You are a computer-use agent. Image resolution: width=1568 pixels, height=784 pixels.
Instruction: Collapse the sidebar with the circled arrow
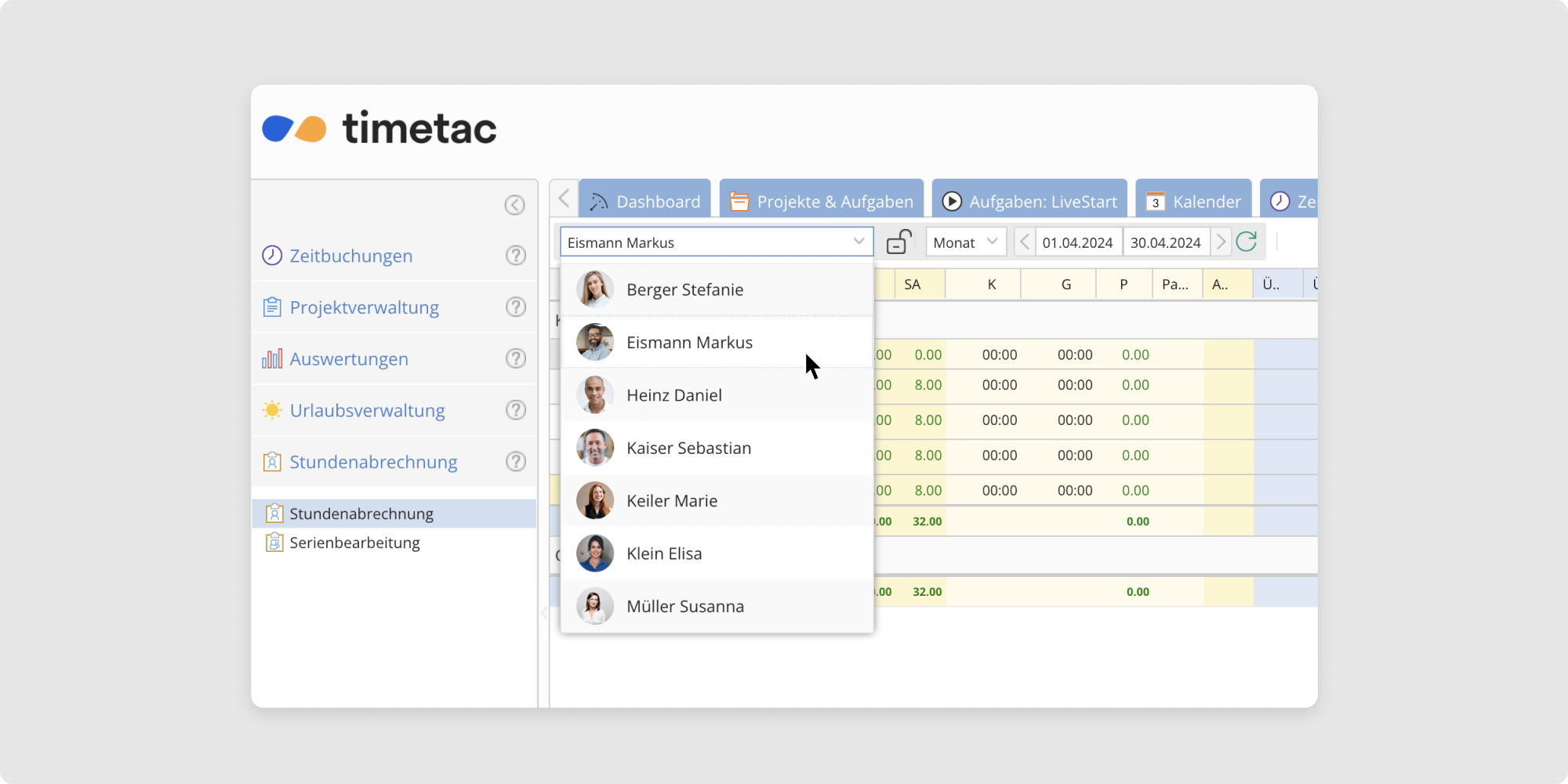tap(514, 205)
